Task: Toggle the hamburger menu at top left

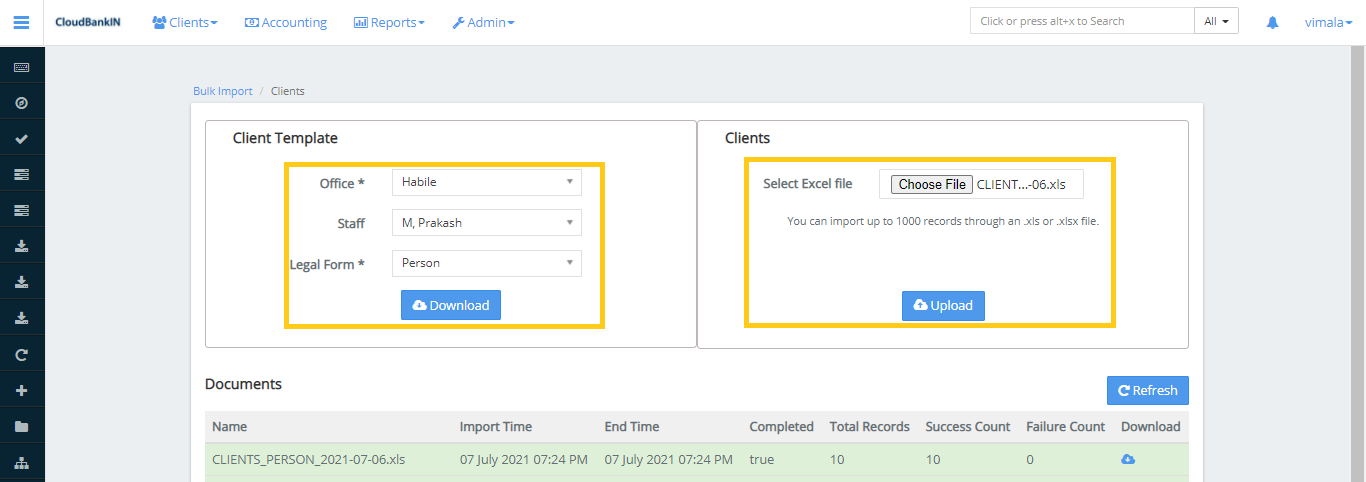Action: coord(21,22)
